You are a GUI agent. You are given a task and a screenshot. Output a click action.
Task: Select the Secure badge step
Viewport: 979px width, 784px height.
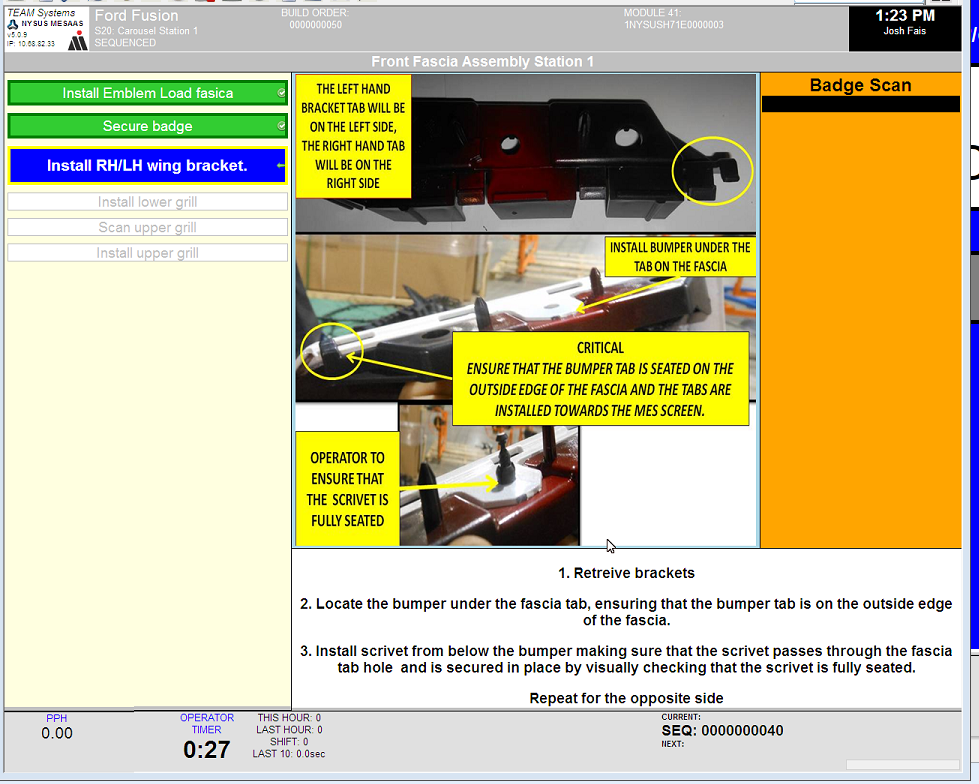point(147,126)
